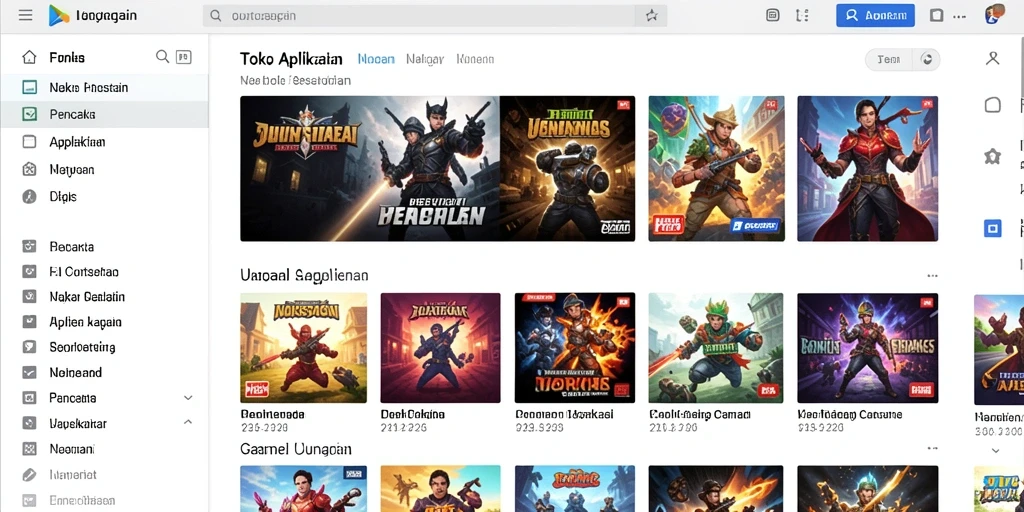Viewport: 1024px width, 512px height.
Task: Toggle the check icon beside Nakar Cealatin
Action: pyautogui.click(x=29, y=296)
